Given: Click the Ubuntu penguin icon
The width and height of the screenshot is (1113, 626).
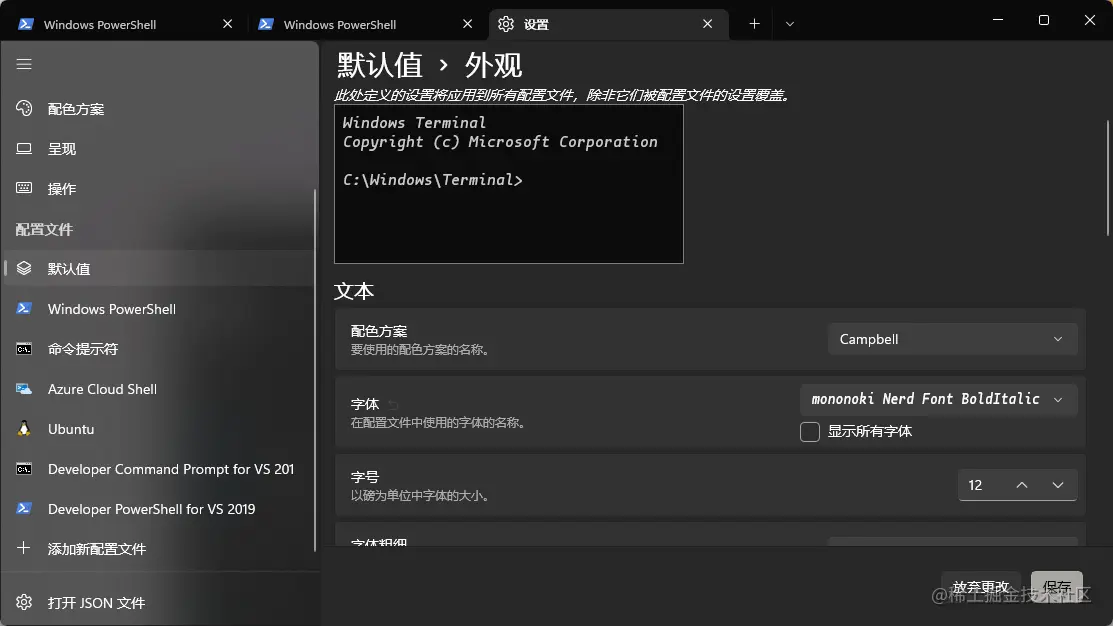Looking at the screenshot, I should coord(24,429).
